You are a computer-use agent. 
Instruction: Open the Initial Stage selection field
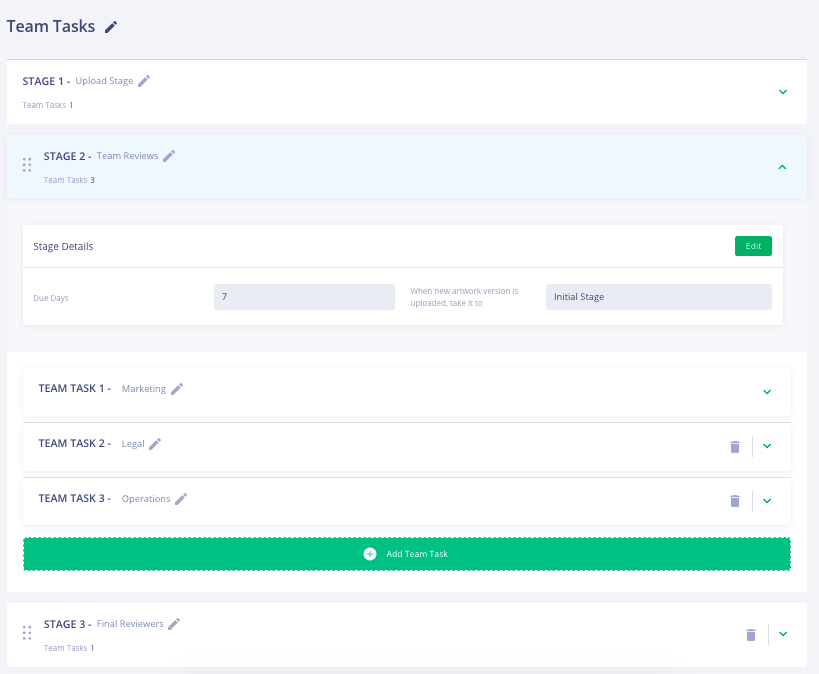coord(659,297)
